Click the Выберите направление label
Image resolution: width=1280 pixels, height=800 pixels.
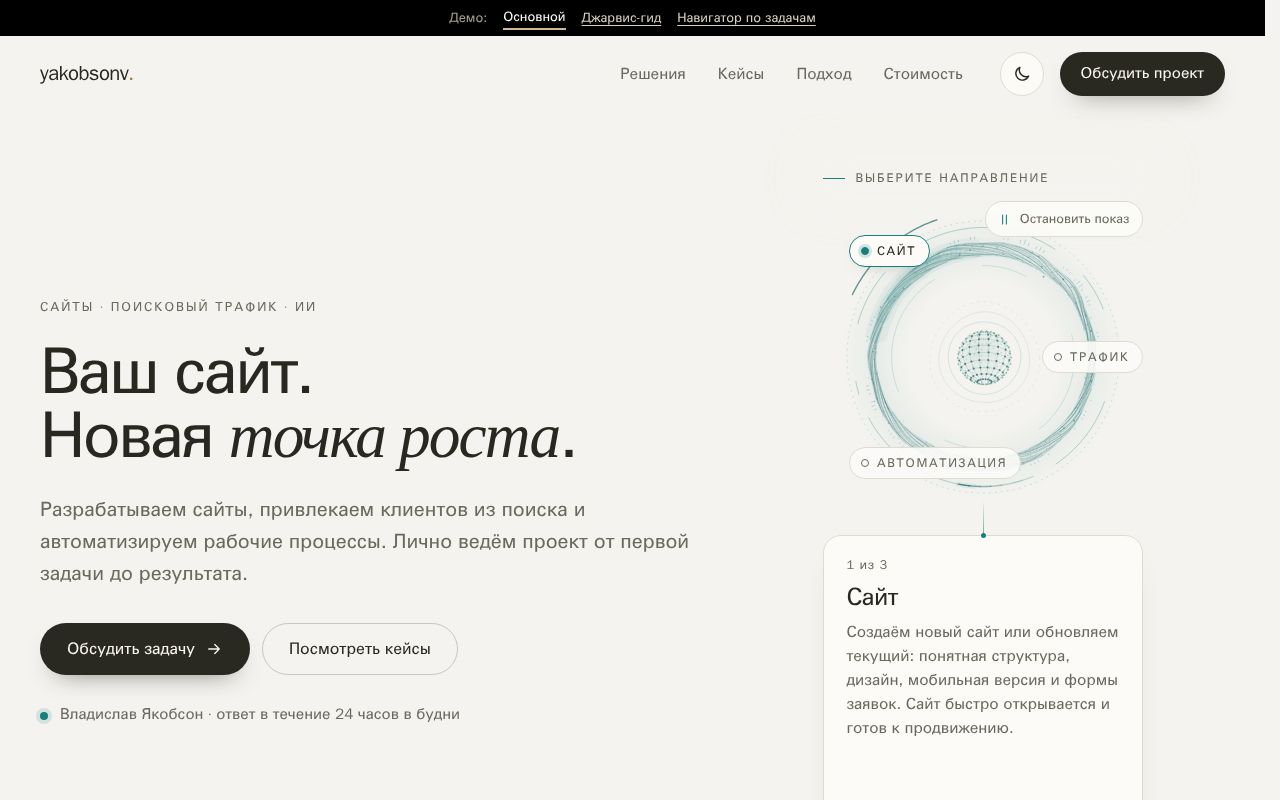click(x=952, y=178)
